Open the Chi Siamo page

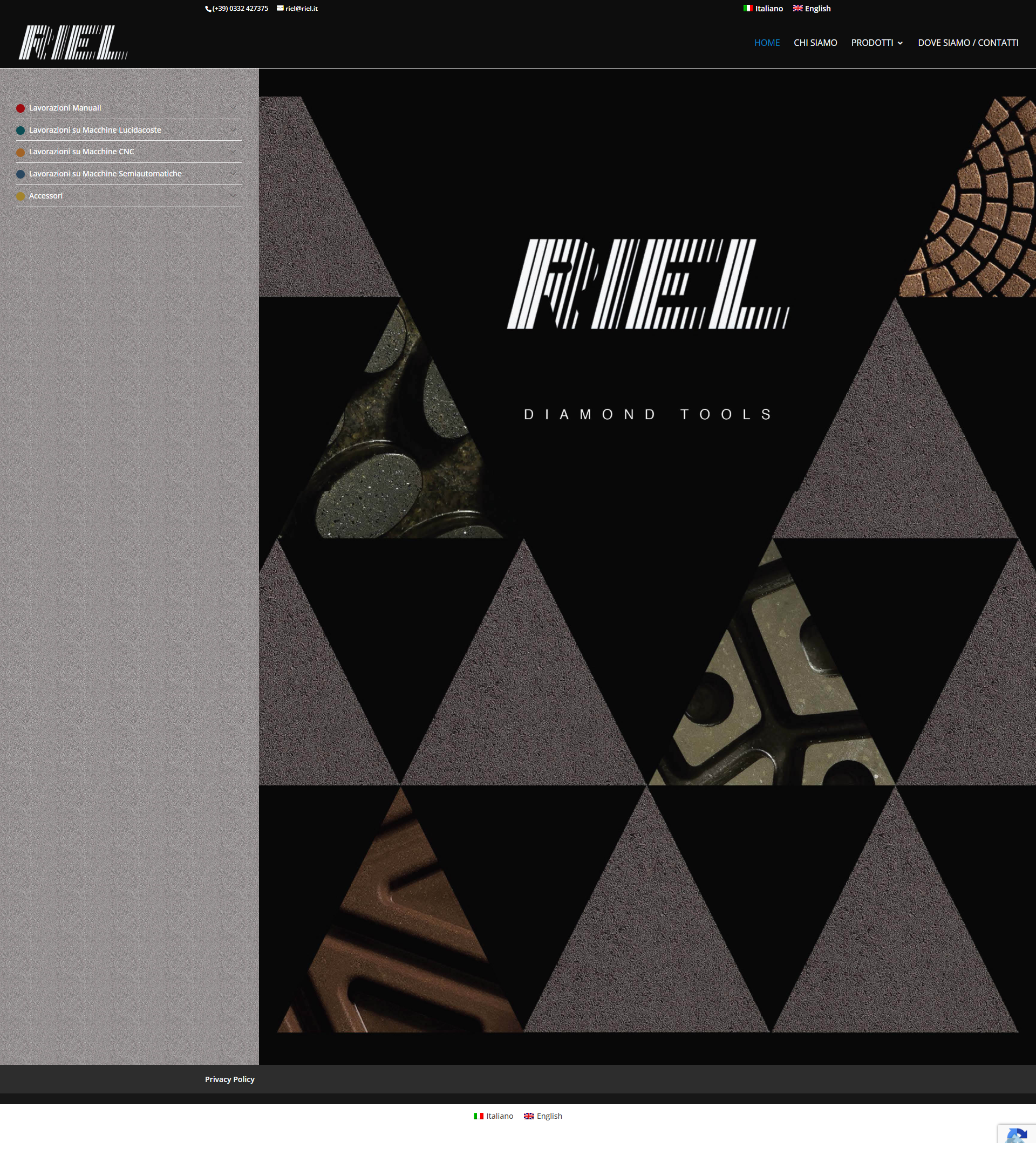click(x=815, y=43)
